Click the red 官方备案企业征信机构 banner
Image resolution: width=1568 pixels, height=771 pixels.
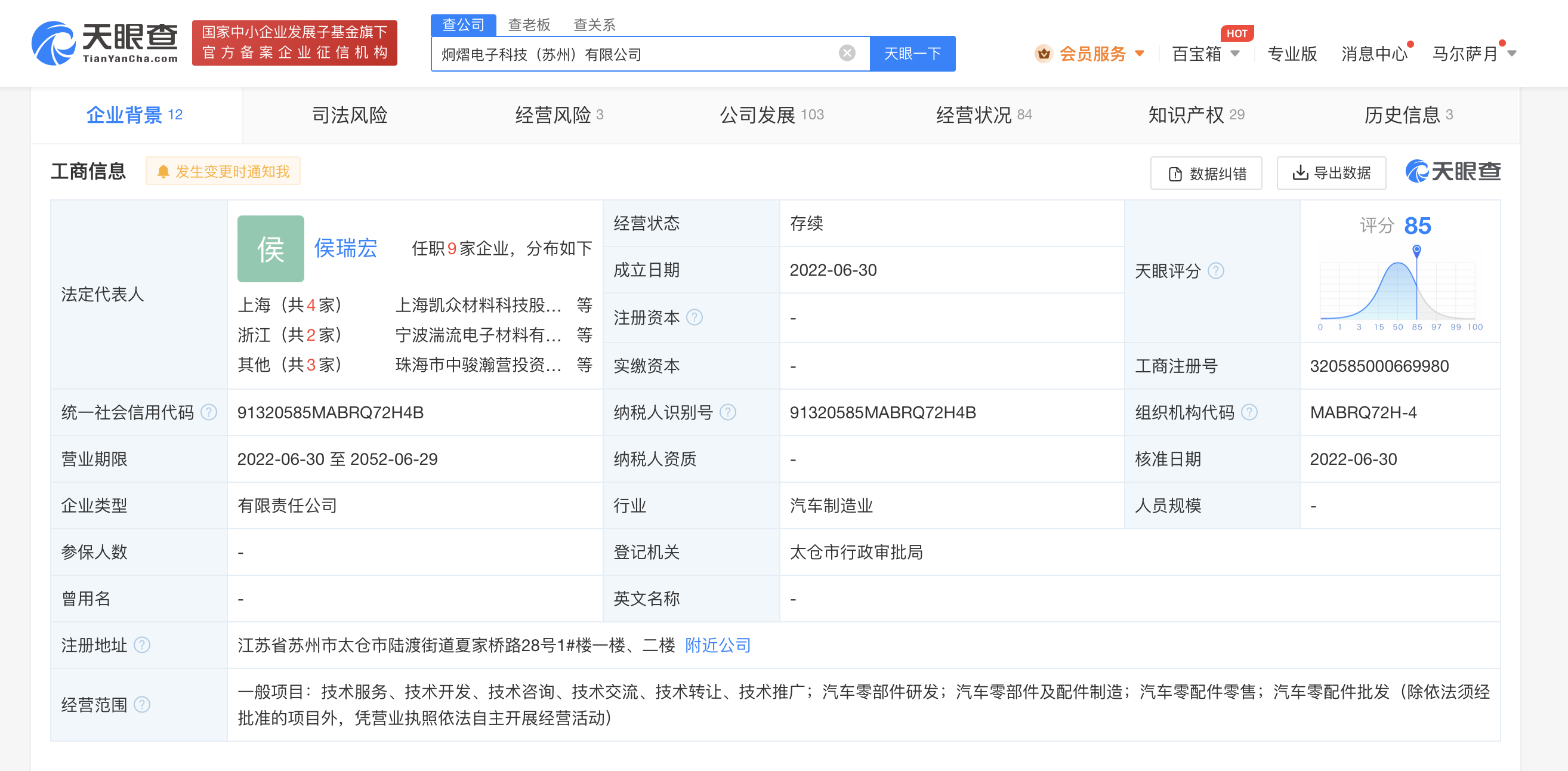pos(295,42)
